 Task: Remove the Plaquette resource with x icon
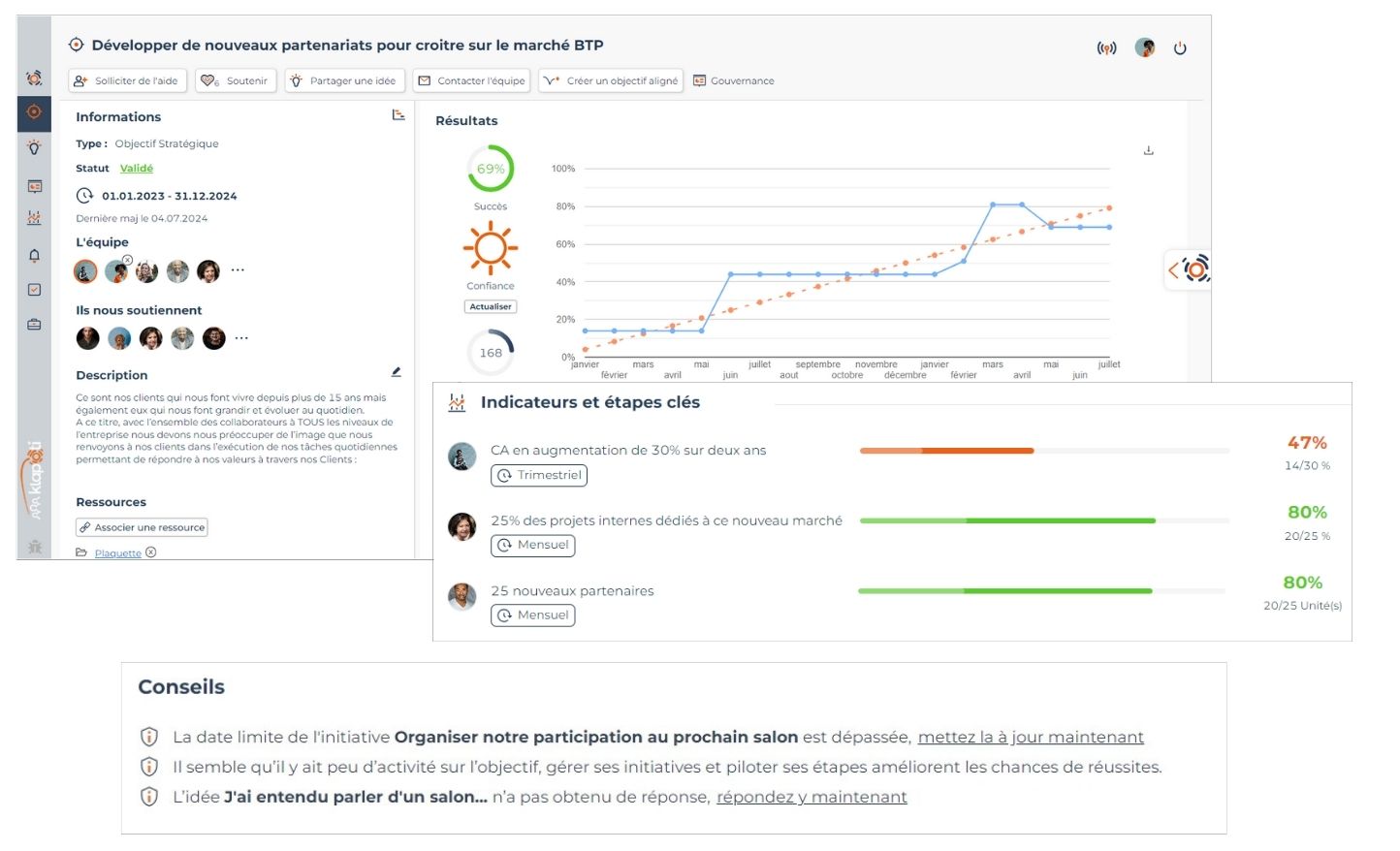(151, 552)
